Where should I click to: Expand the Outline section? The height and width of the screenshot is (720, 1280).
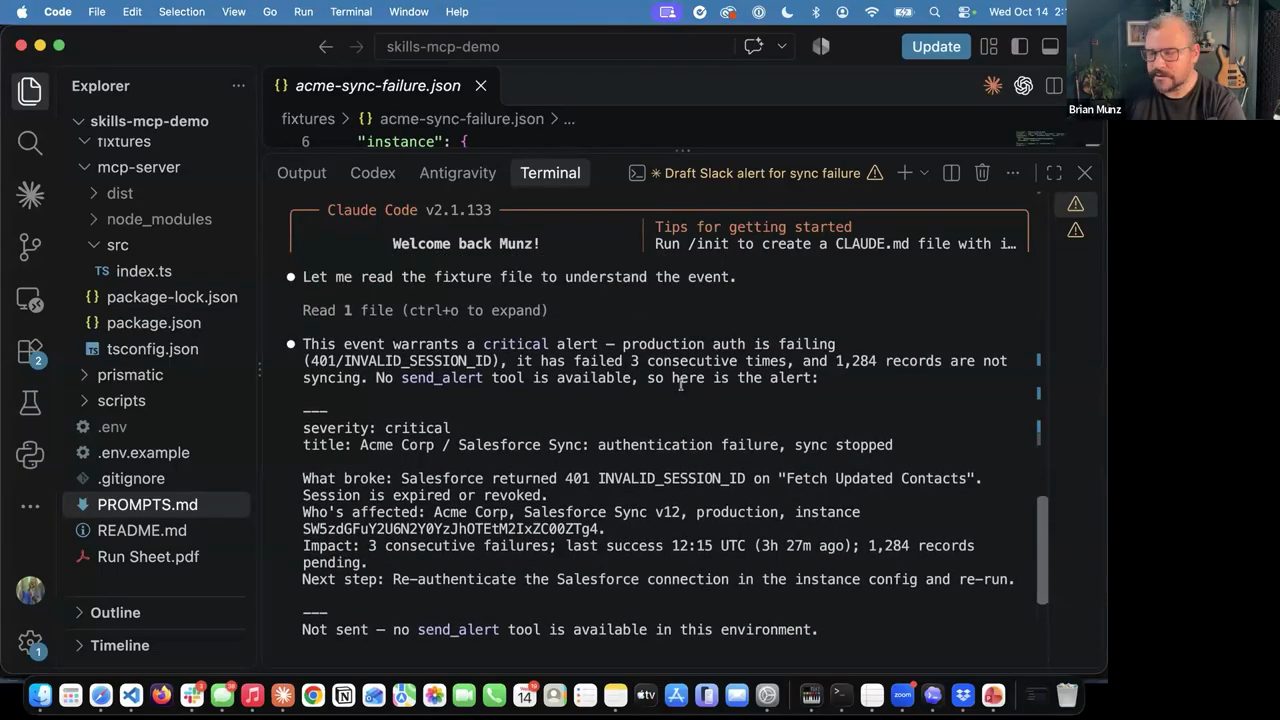pos(115,612)
